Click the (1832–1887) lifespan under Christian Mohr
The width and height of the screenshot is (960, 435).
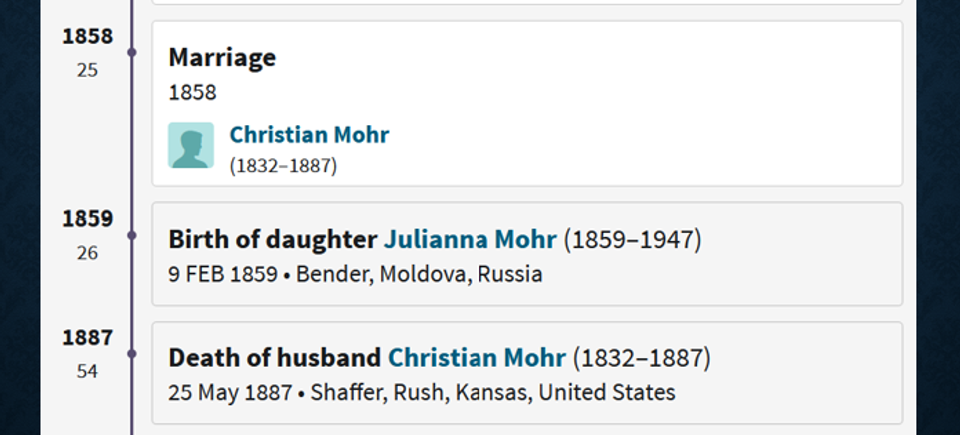(x=283, y=166)
